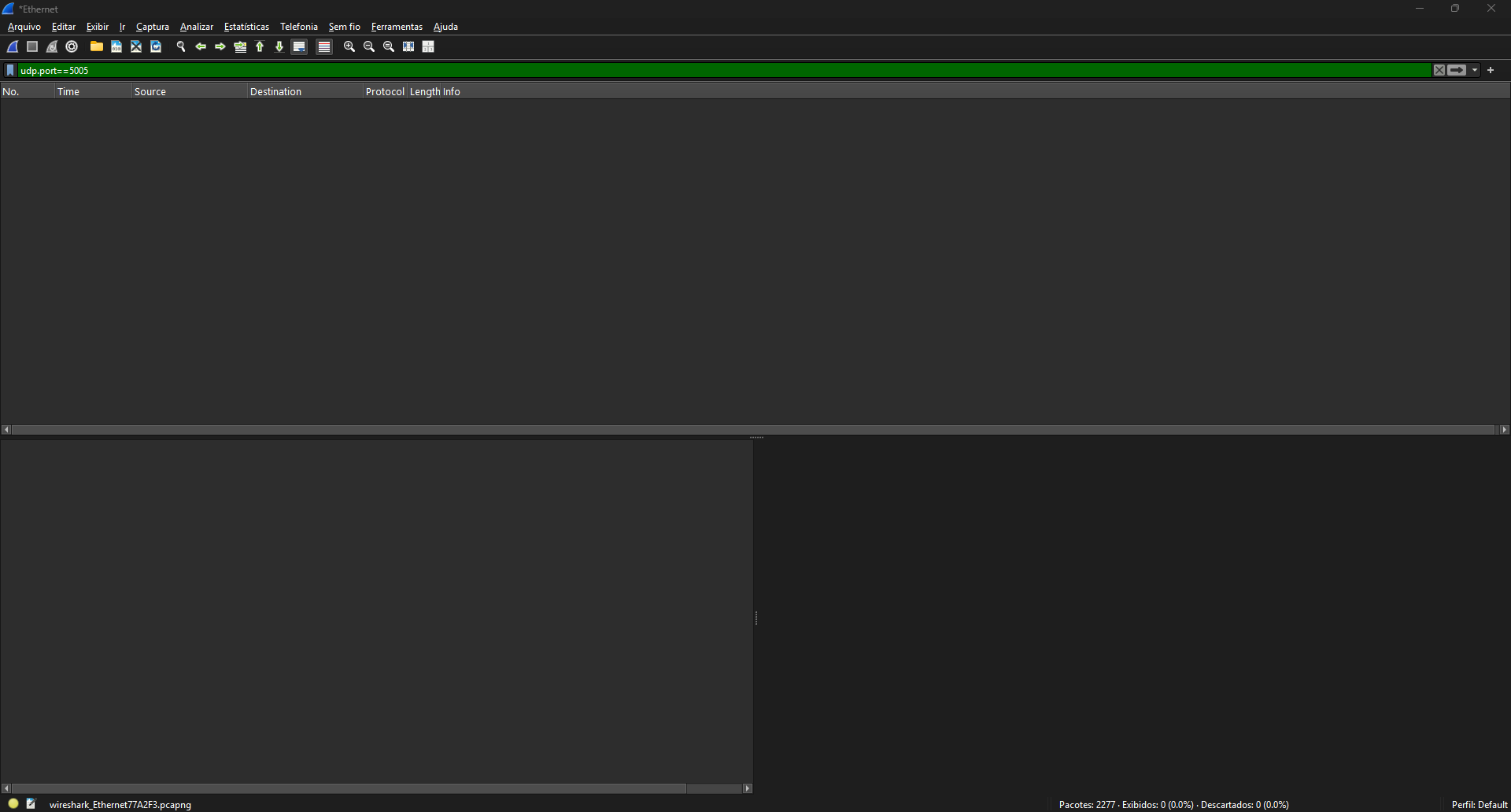Toggle auto-scroll during live capture
The image size is (1511, 812).
click(x=299, y=47)
